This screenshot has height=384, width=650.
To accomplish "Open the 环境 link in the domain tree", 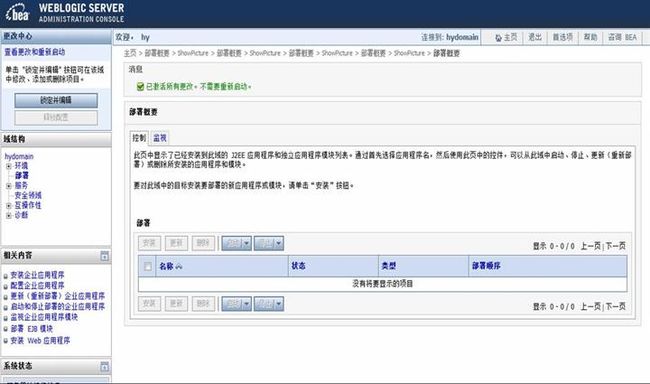I will (x=22, y=166).
